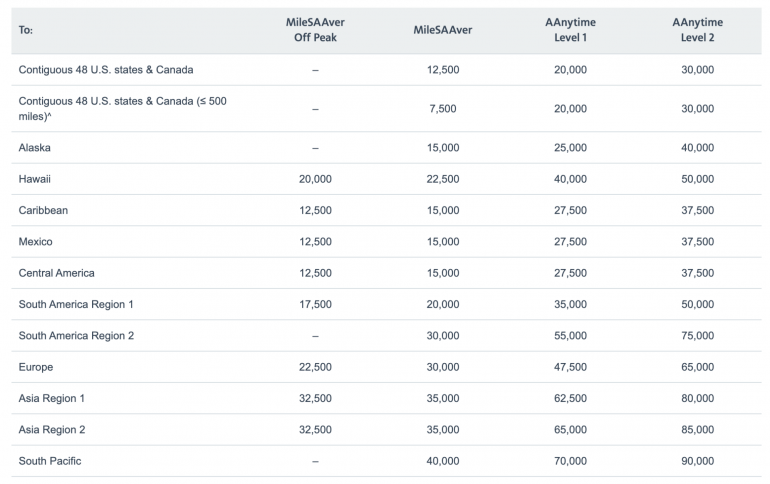This screenshot has width=770, height=484.
Task: Click the 7,500 MileSAAver value
Action: point(442,108)
